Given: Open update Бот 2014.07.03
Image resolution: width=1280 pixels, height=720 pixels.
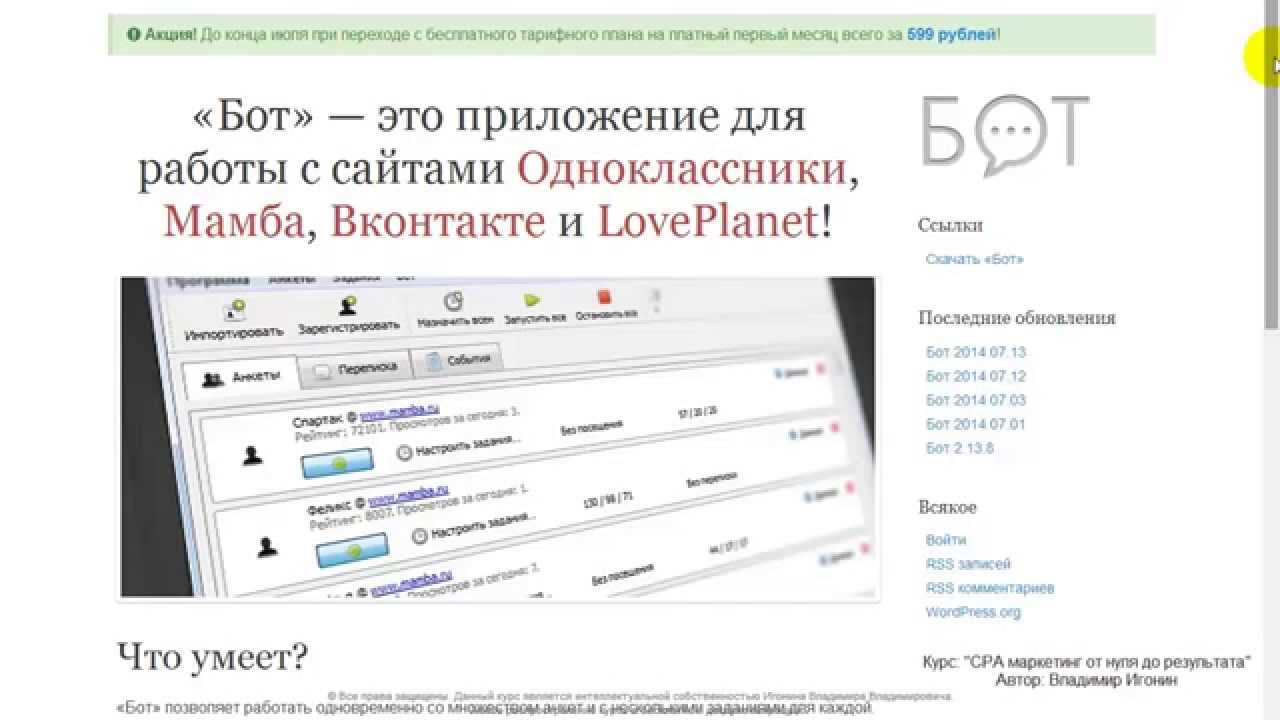Looking at the screenshot, I should point(975,400).
